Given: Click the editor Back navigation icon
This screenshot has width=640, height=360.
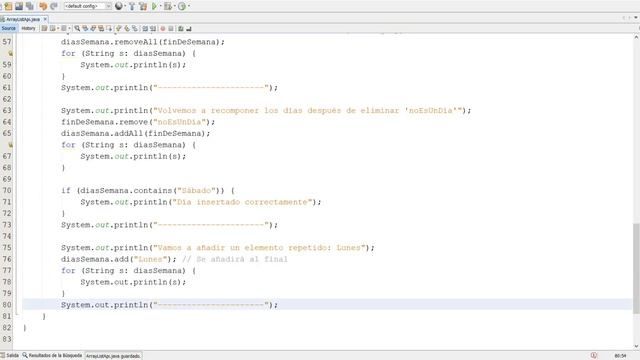Looking at the screenshot, I should (53, 28).
